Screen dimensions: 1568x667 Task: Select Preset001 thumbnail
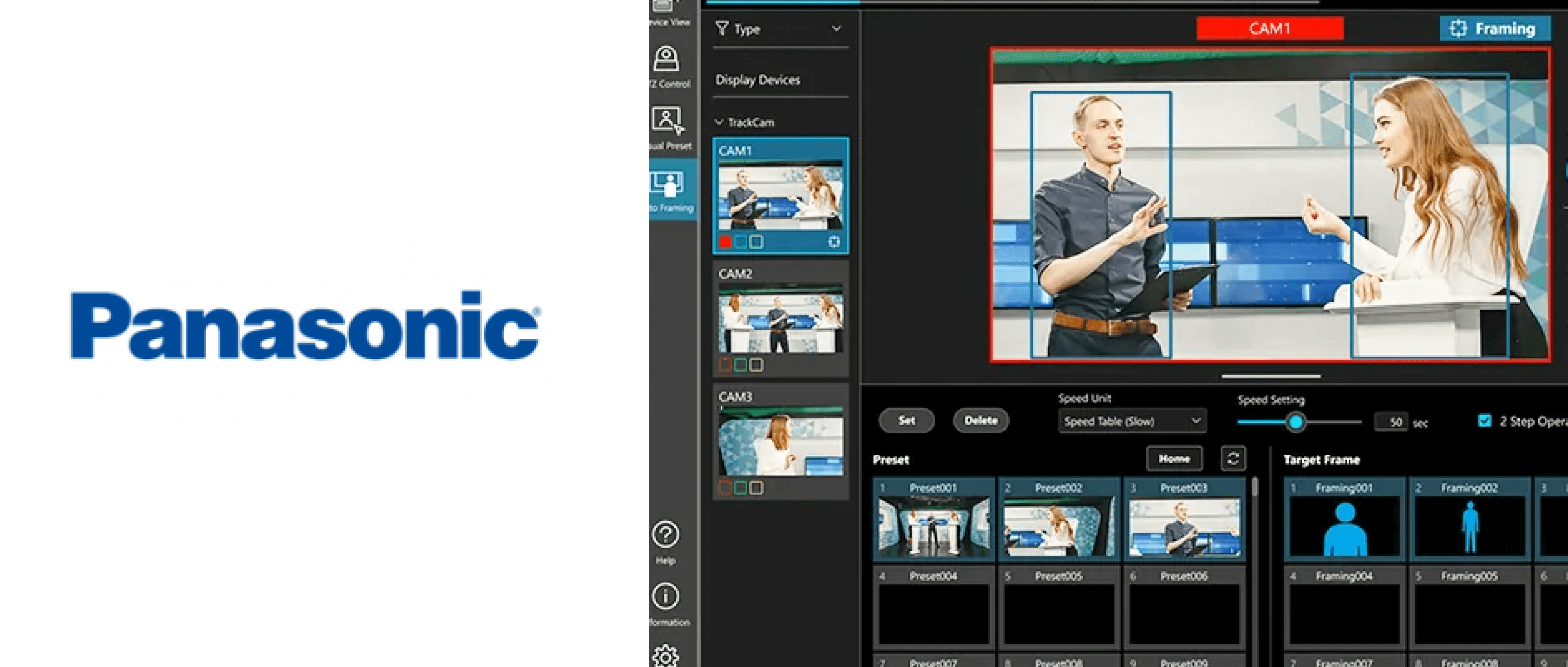pyautogui.click(x=933, y=527)
